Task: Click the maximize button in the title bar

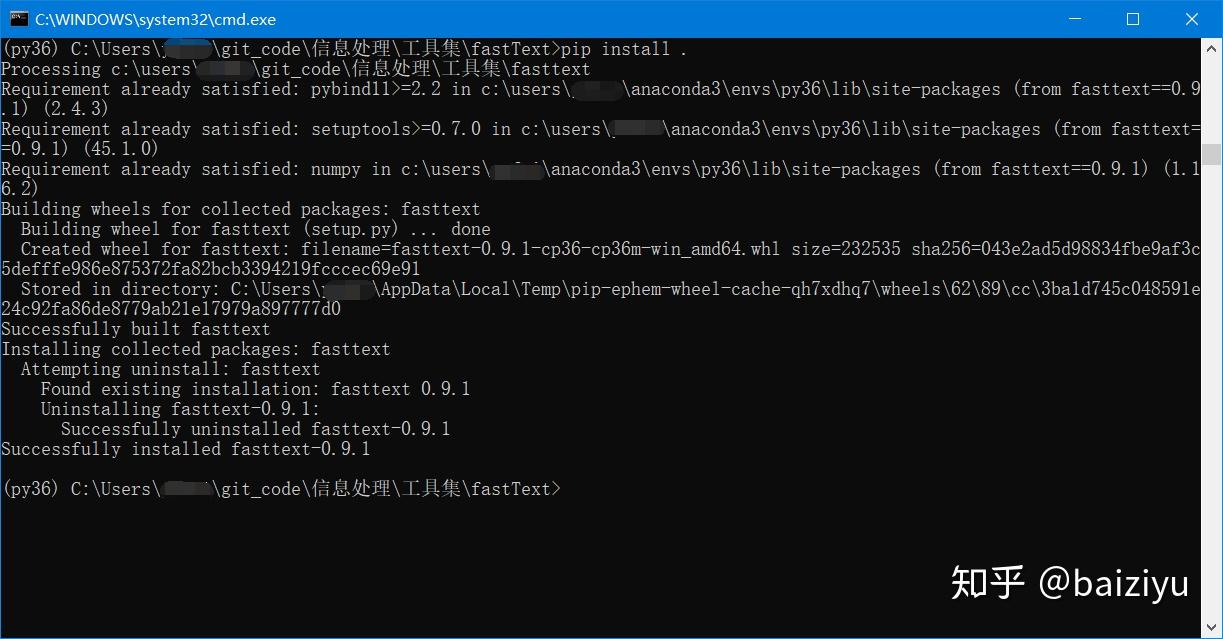Action: pyautogui.click(x=1134, y=19)
